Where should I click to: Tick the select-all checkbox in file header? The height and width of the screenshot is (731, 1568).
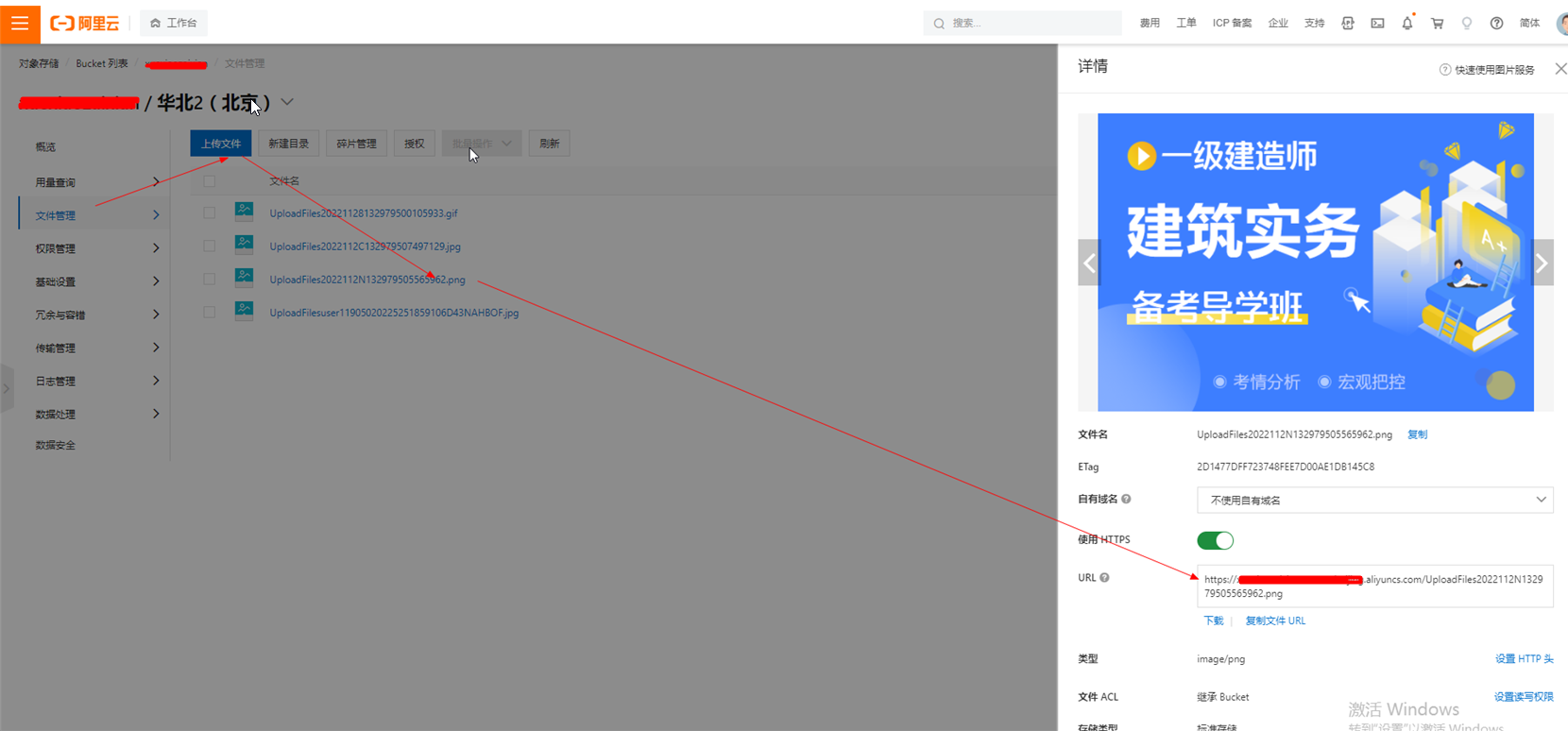210,181
